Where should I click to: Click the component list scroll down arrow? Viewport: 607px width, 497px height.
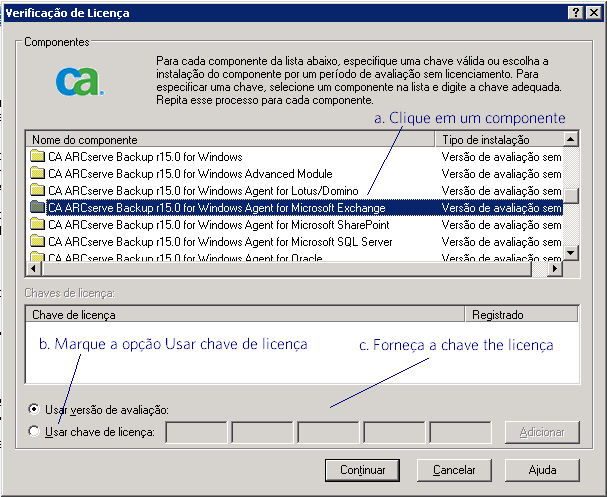point(570,254)
